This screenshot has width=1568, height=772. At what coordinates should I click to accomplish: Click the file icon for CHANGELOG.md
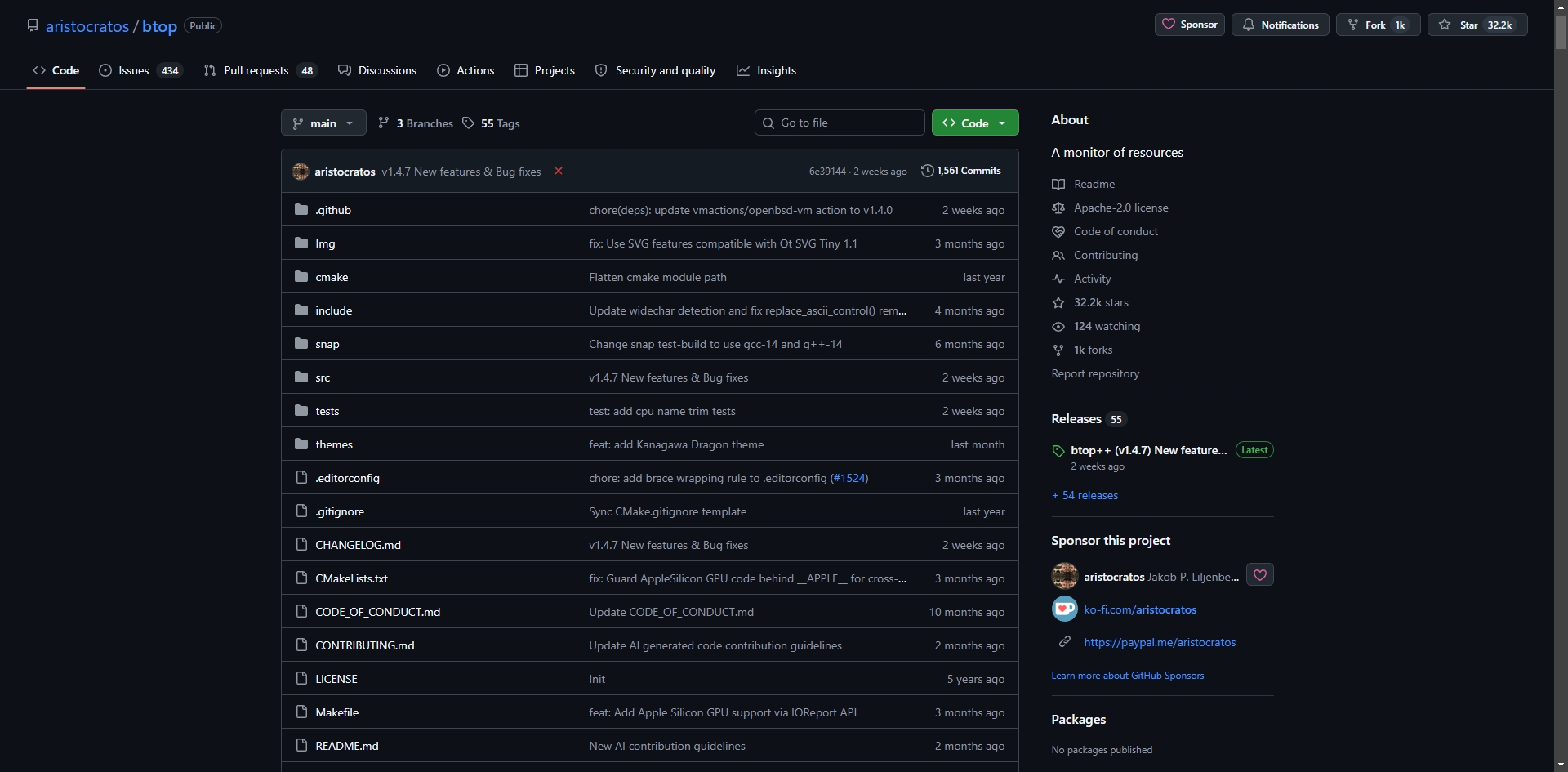click(x=301, y=545)
